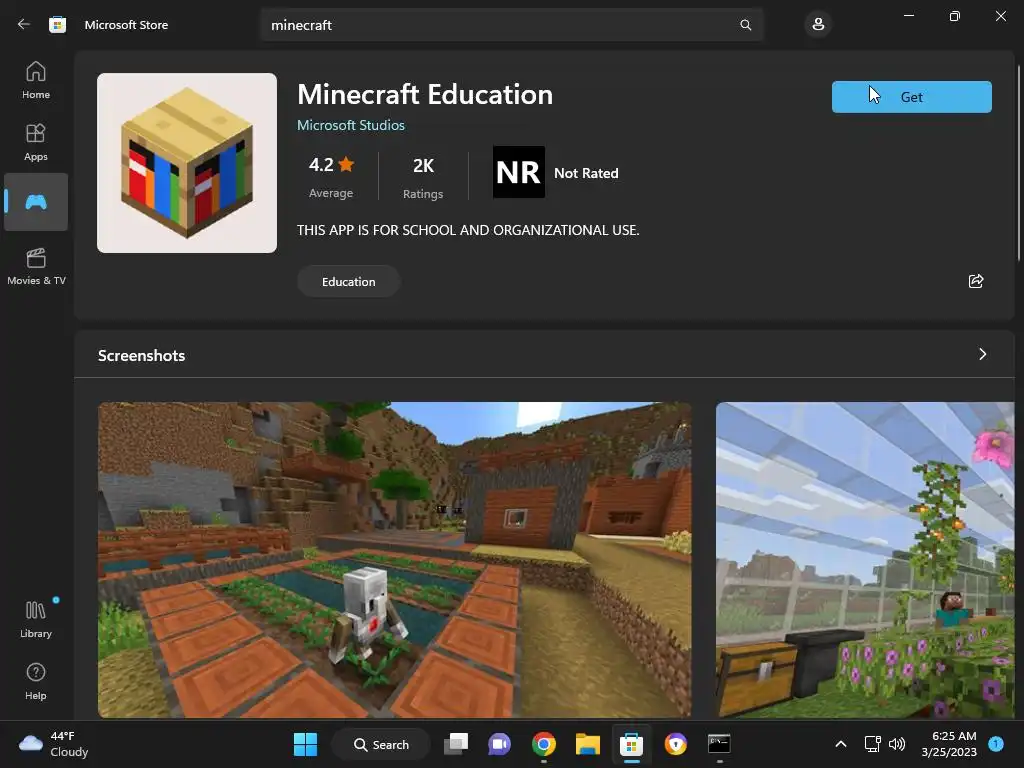Click the search field containing minecraft
The height and width of the screenshot is (768, 1024).
tap(512, 25)
